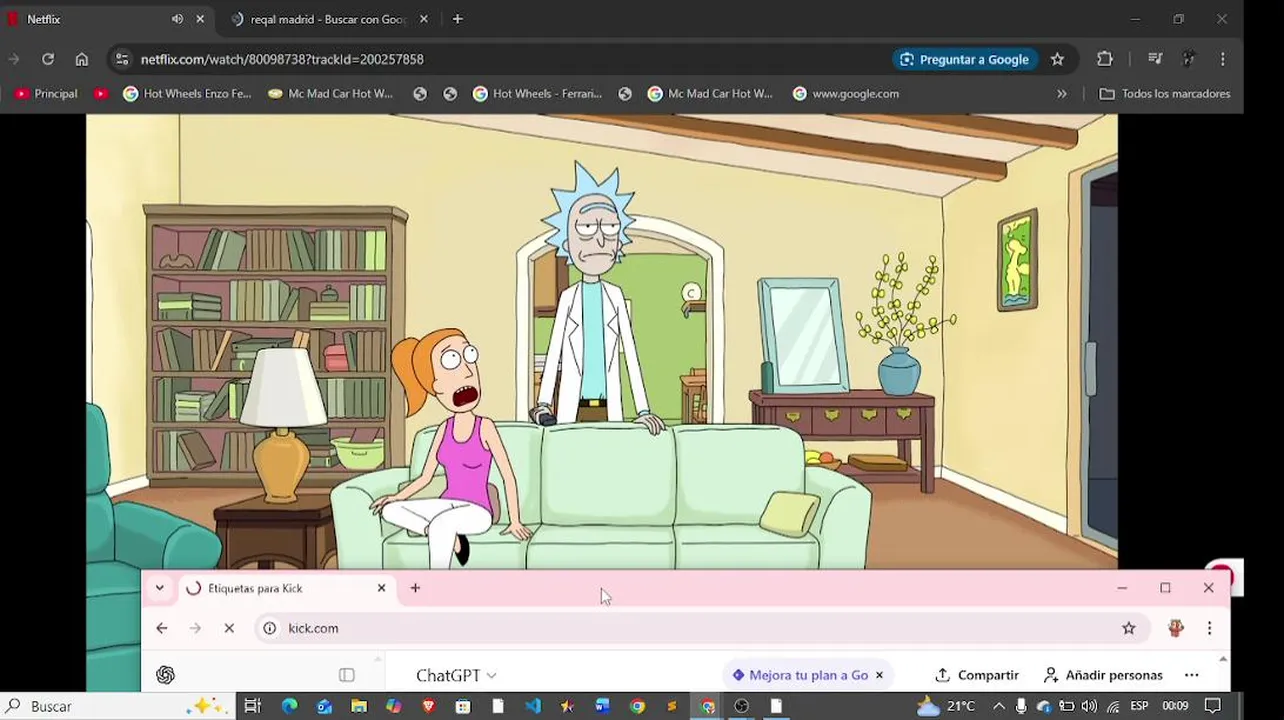The width and height of the screenshot is (1284, 720).
Task: Expand the hidden bookmarks chevron
Action: 1062,94
